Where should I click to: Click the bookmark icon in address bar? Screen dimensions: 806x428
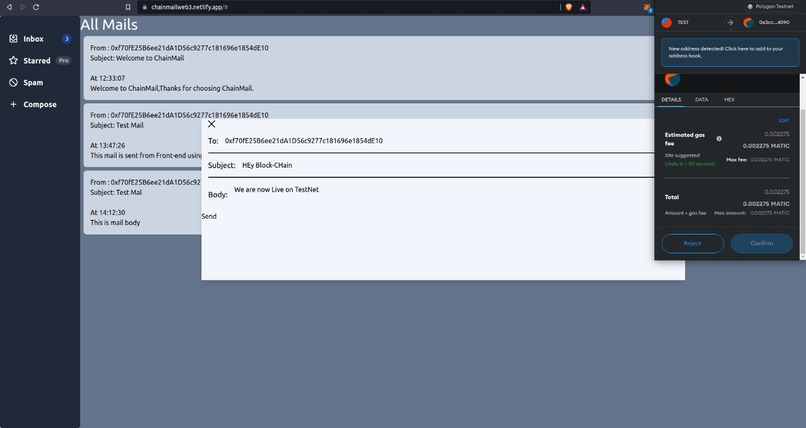coord(128,7)
